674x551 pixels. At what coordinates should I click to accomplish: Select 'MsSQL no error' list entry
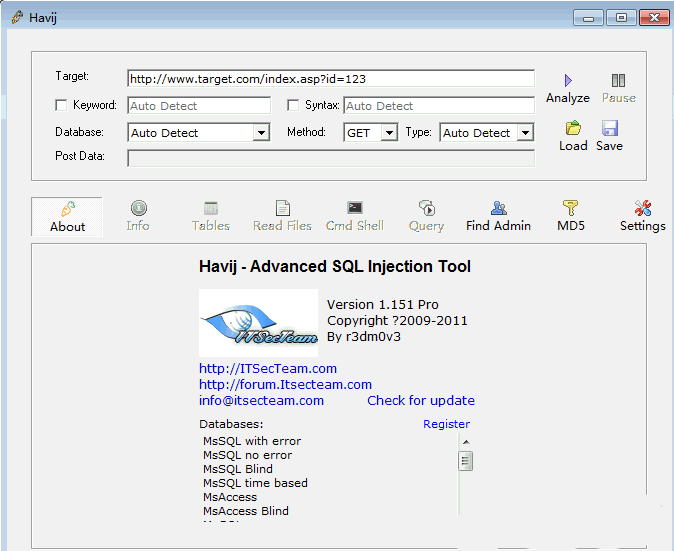tap(248, 455)
